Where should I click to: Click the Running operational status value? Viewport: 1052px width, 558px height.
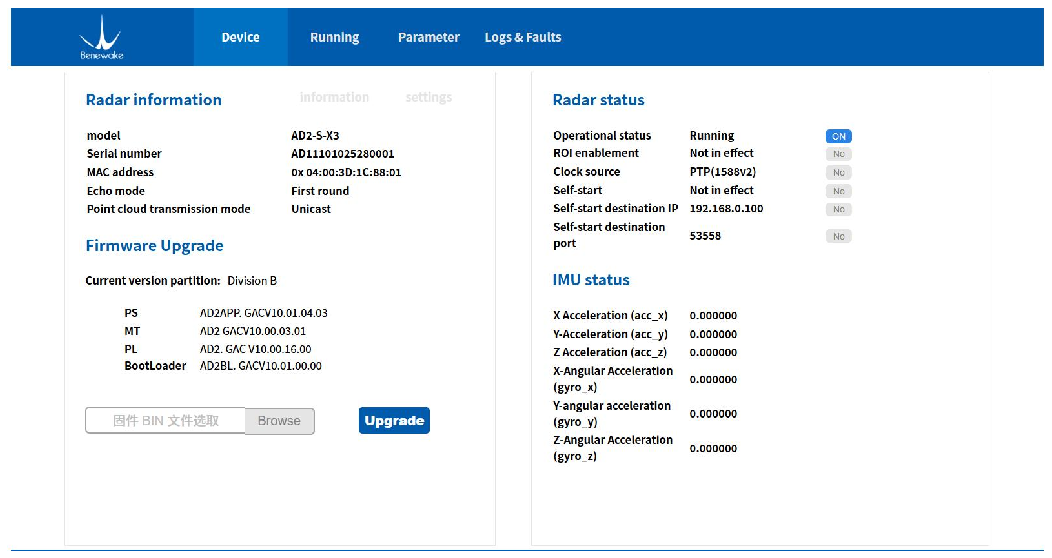pyautogui.click(x=712, y=135)
